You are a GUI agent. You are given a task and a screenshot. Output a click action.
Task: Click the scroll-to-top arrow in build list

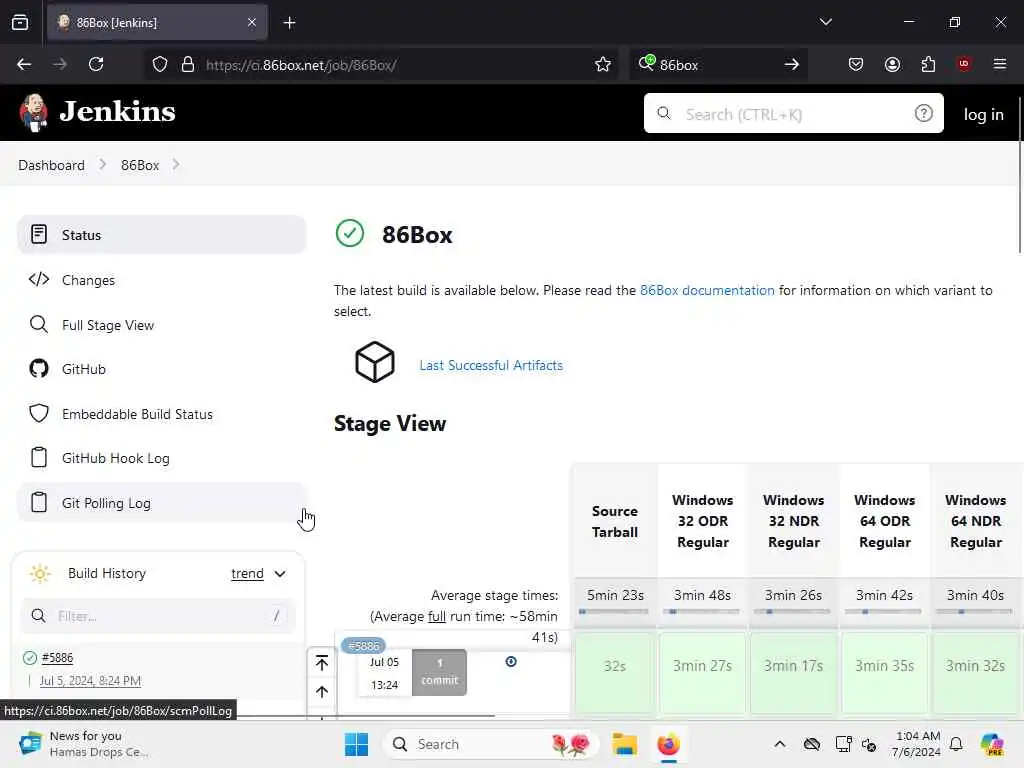tap(322, 663)
